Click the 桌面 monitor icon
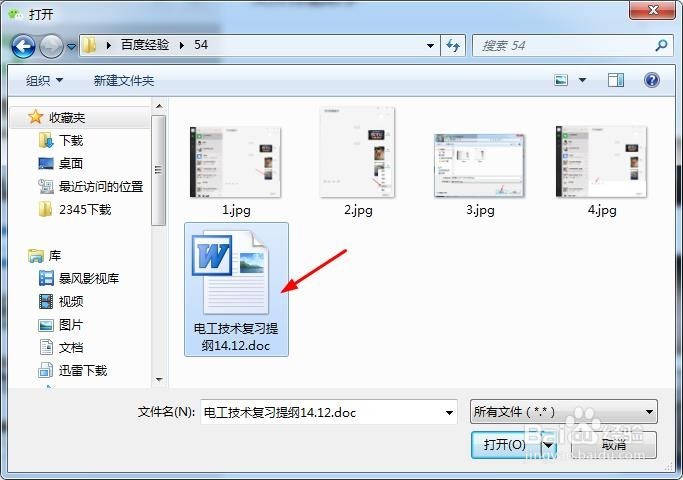Screen dimensions: 683x480 click(46, 163)
